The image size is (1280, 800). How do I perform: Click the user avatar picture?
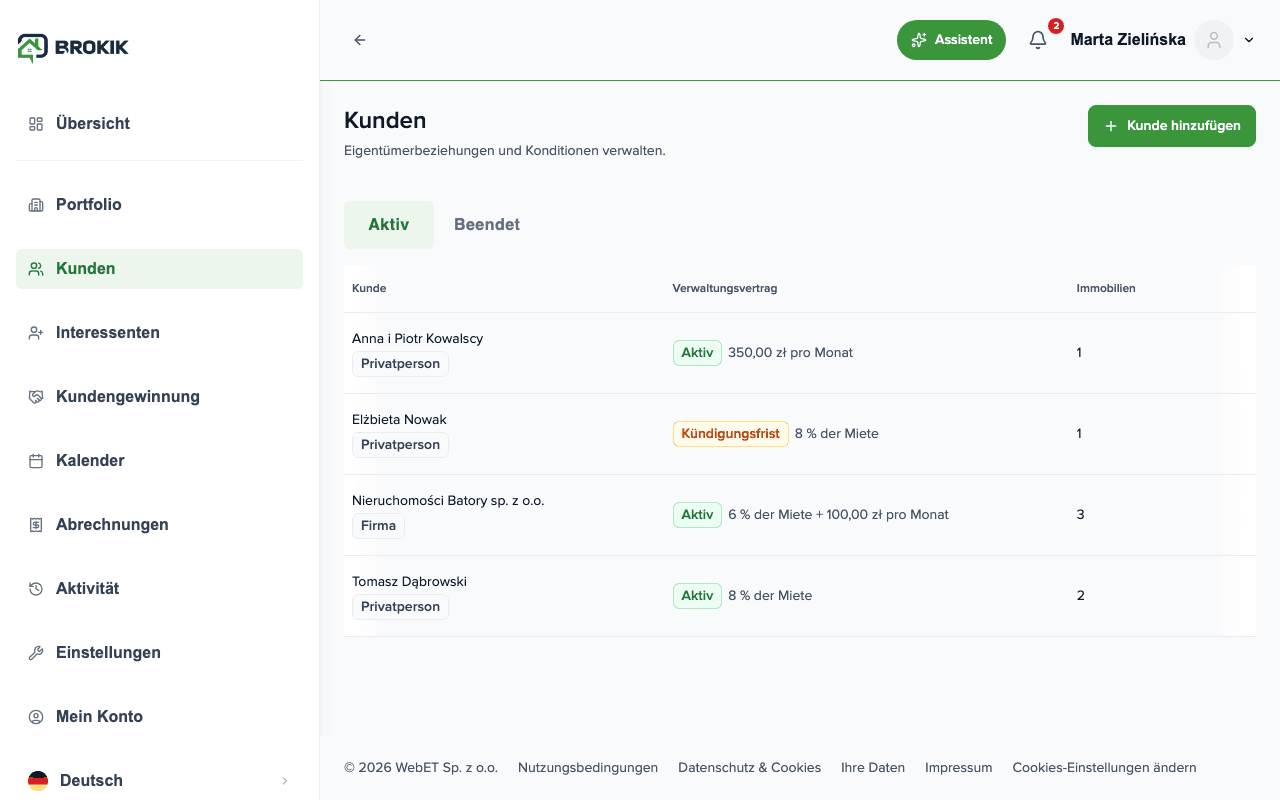1214,40
